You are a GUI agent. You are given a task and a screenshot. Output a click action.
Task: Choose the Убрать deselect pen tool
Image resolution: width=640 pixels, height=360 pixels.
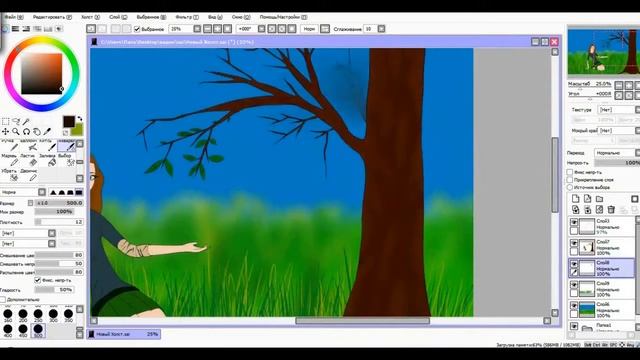point(10,176)
